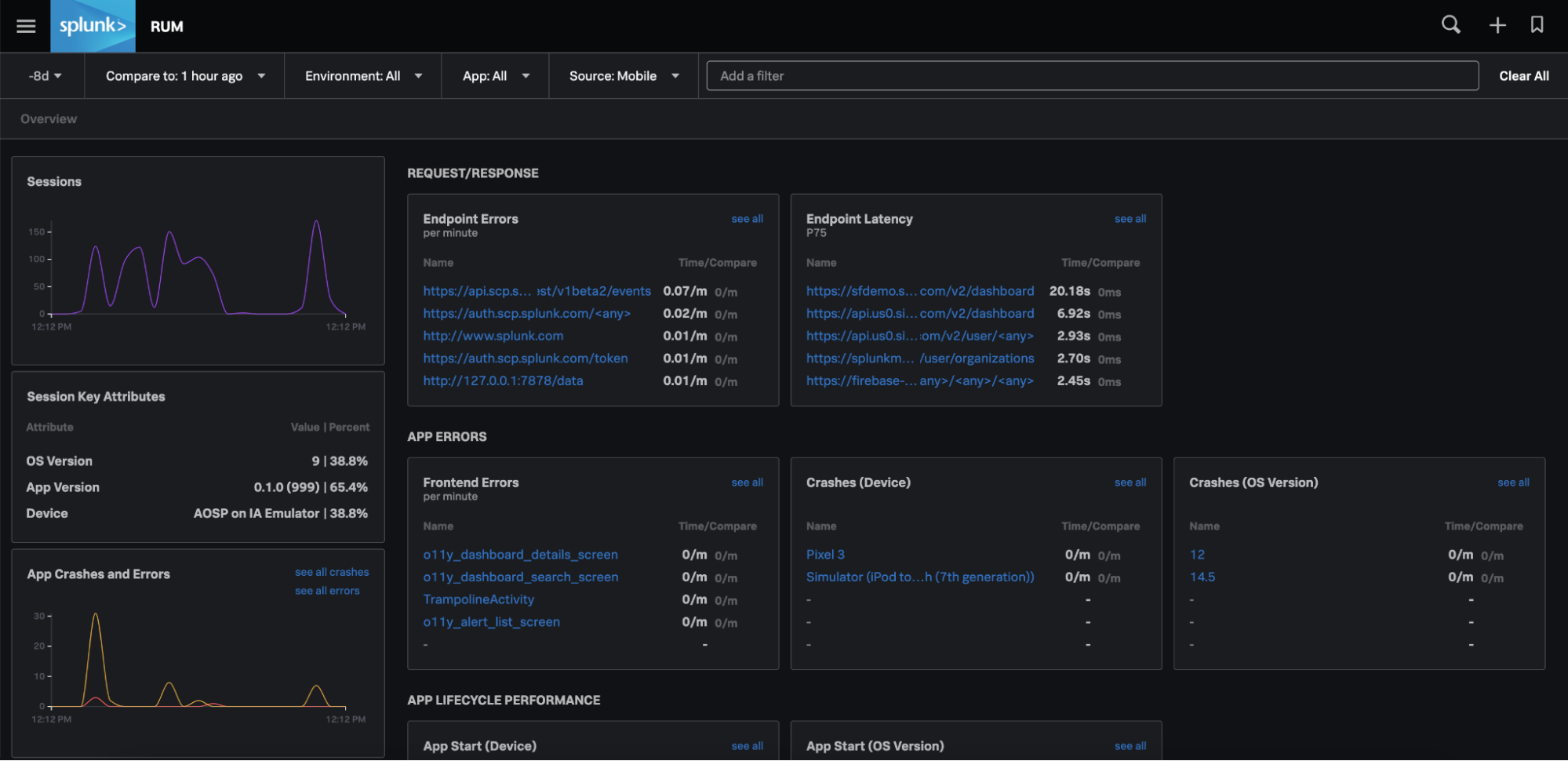Open the TrampolineActivity frontend error
The width and height of the screenshot is (1568, 761).
[478, 599]
